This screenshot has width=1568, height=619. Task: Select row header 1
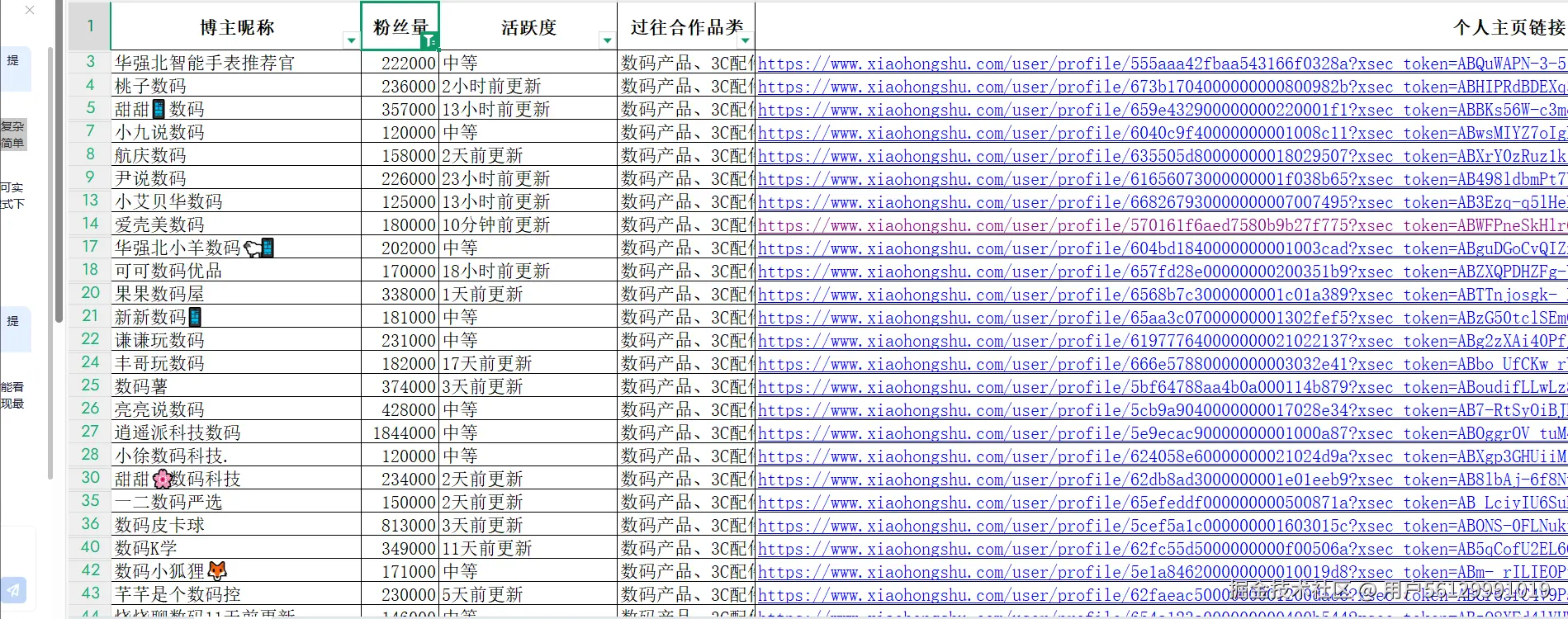[x=89, y=26]
